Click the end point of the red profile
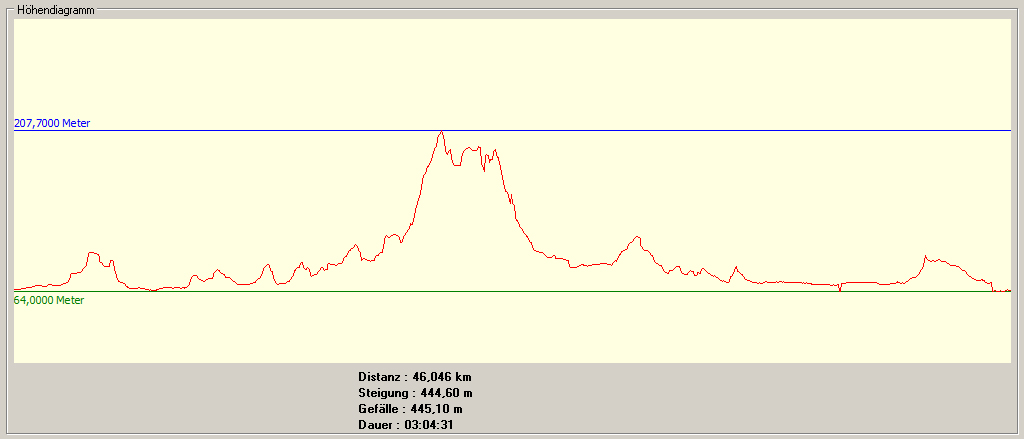Screen dimensions: 1024x439 (1010, 290)
